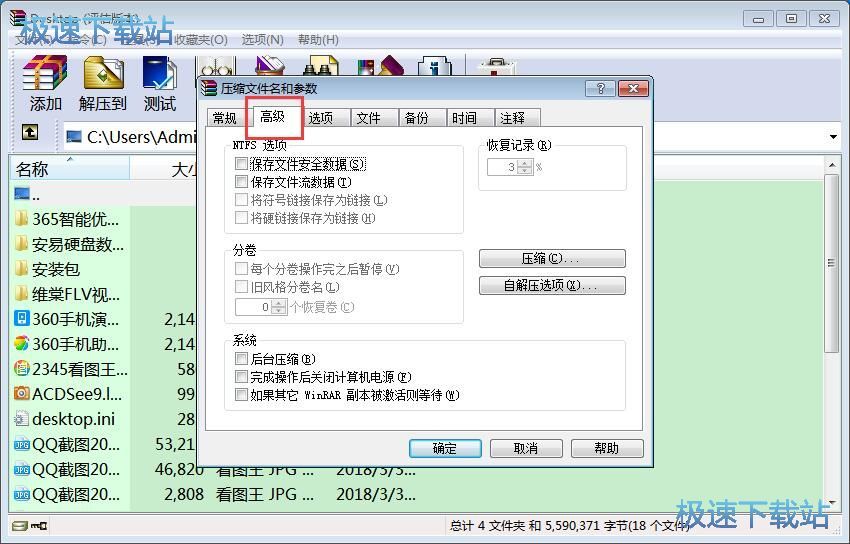Click the drive icon in status bar
Viewport: 850px width, 544px height.
20,526
